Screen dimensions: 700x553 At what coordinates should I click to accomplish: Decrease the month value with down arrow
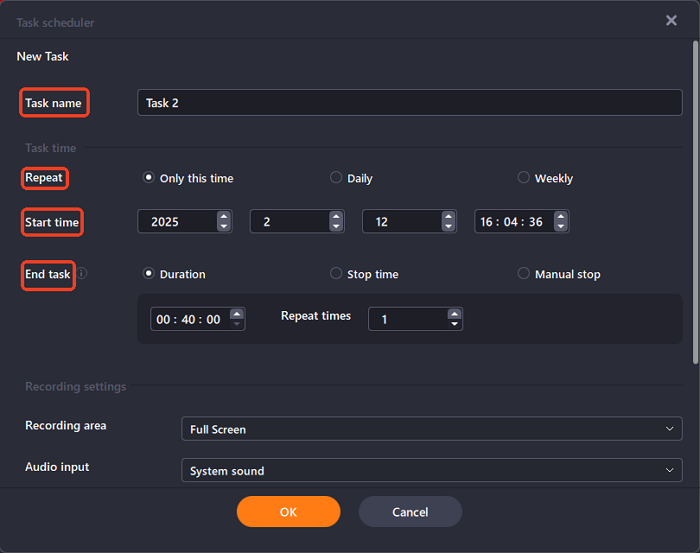[336, 227]
